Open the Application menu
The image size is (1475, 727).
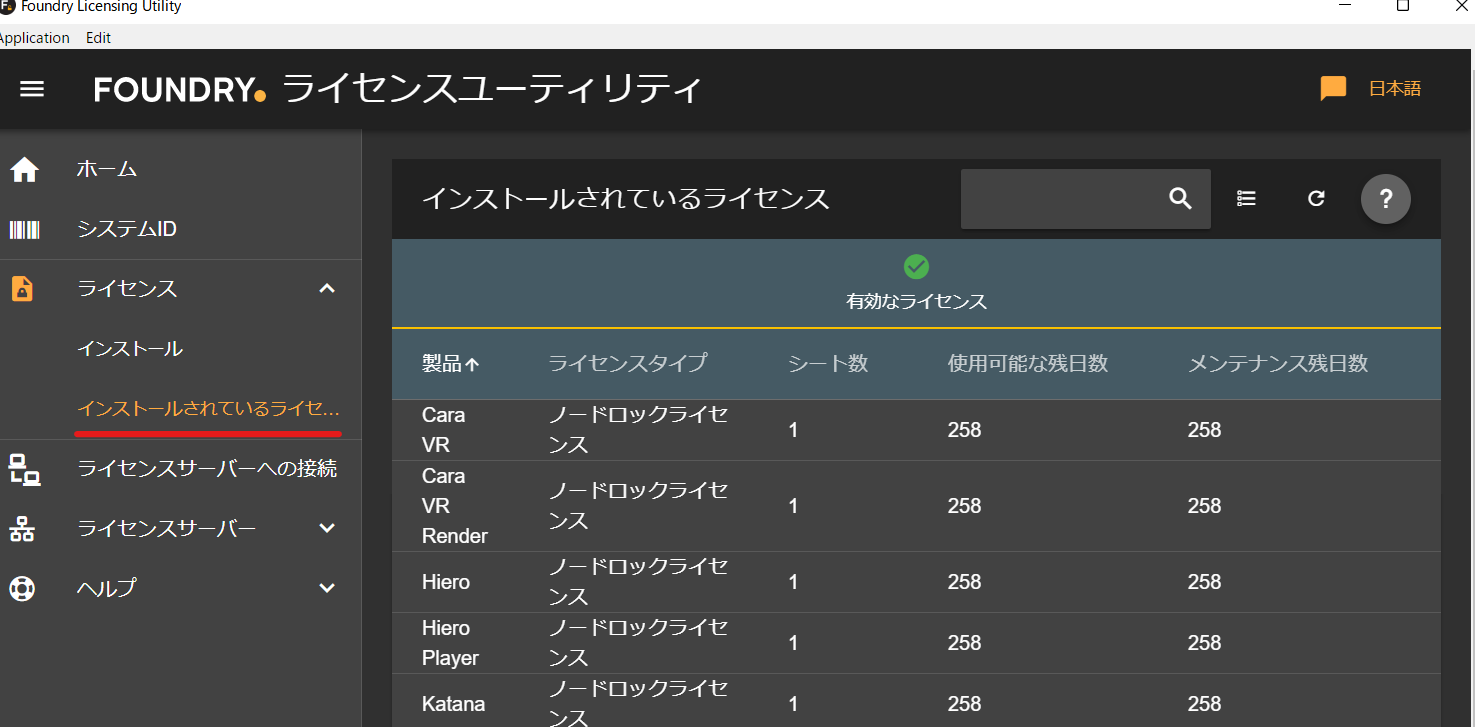click(34, 38)
